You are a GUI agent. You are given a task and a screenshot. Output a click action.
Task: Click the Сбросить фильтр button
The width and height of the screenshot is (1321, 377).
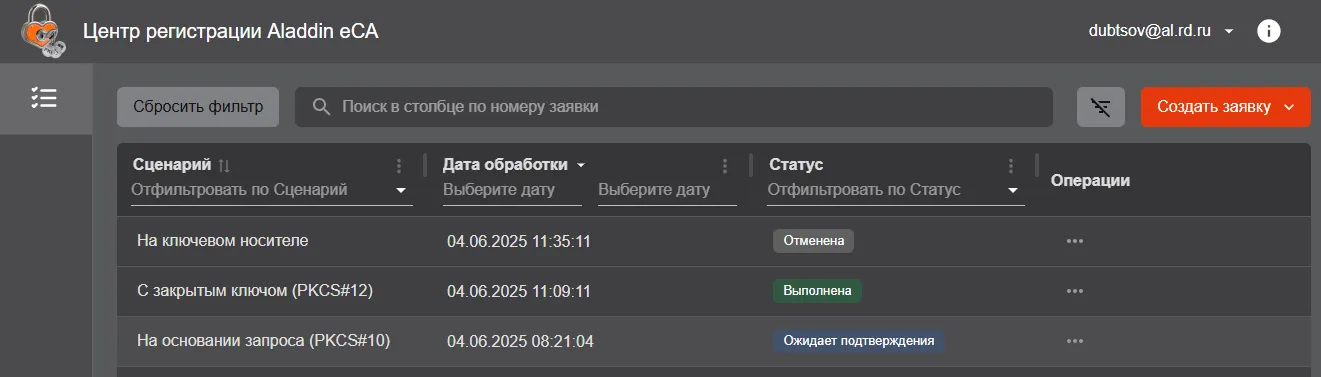click(x=198, y=107)
